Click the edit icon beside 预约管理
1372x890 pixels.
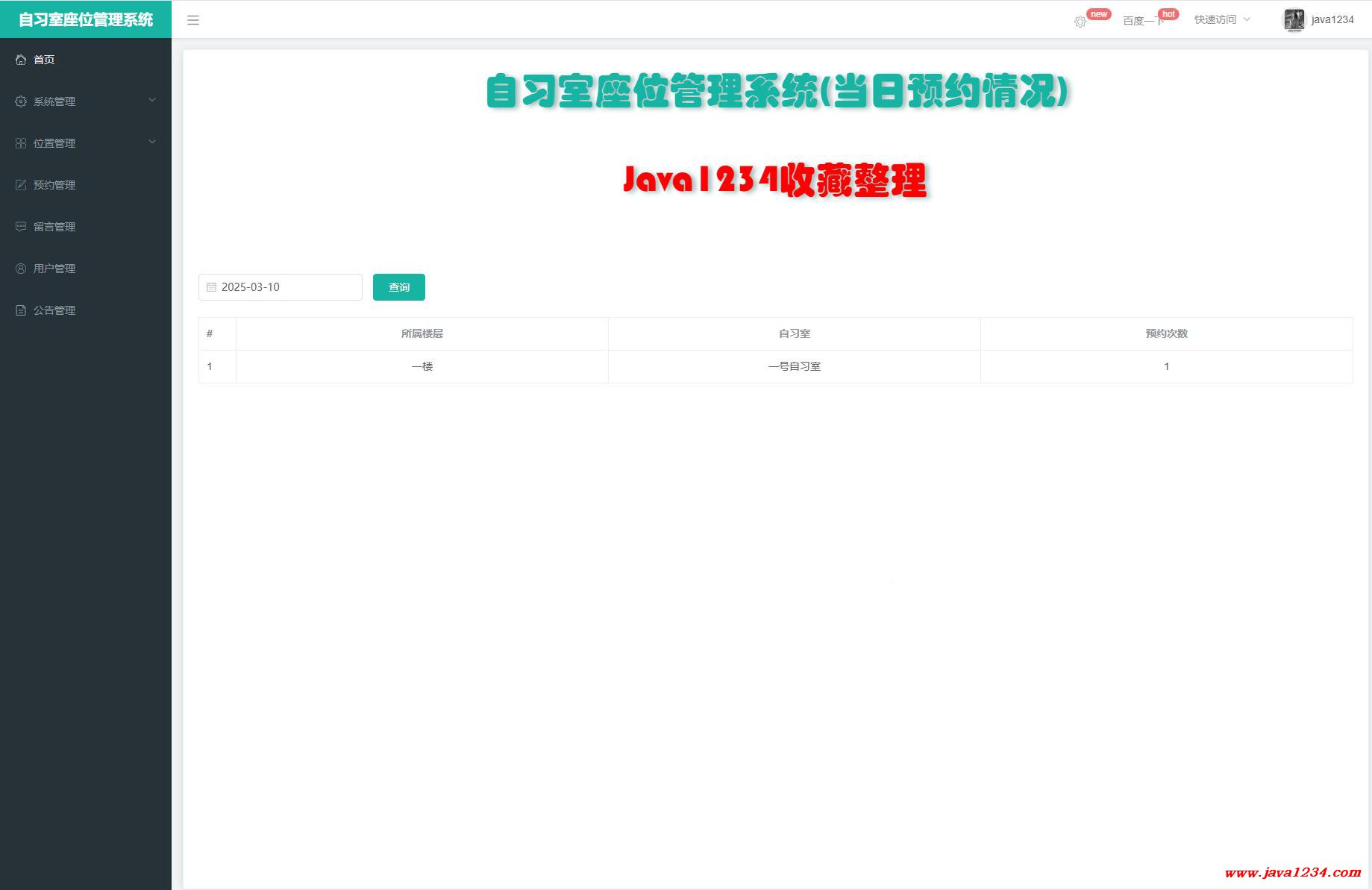[x=21, y=185]
